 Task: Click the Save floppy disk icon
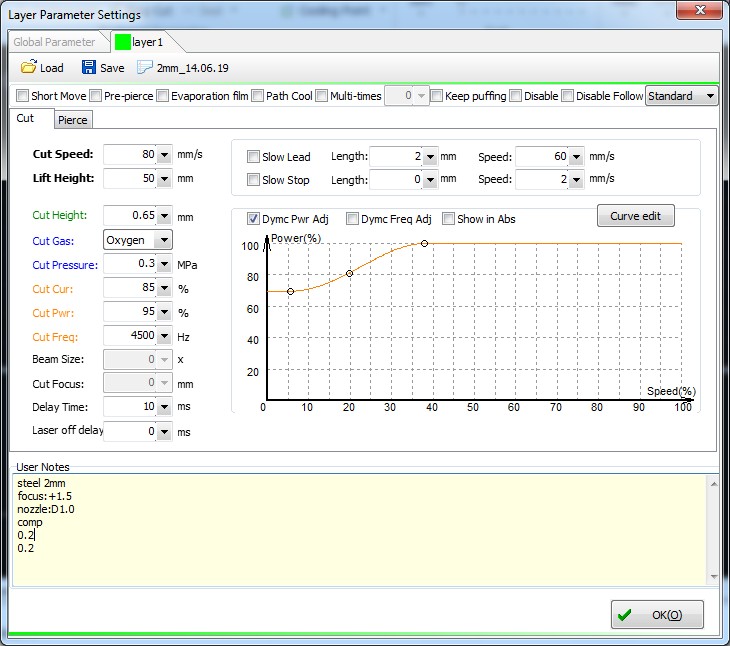pos(89,68)
